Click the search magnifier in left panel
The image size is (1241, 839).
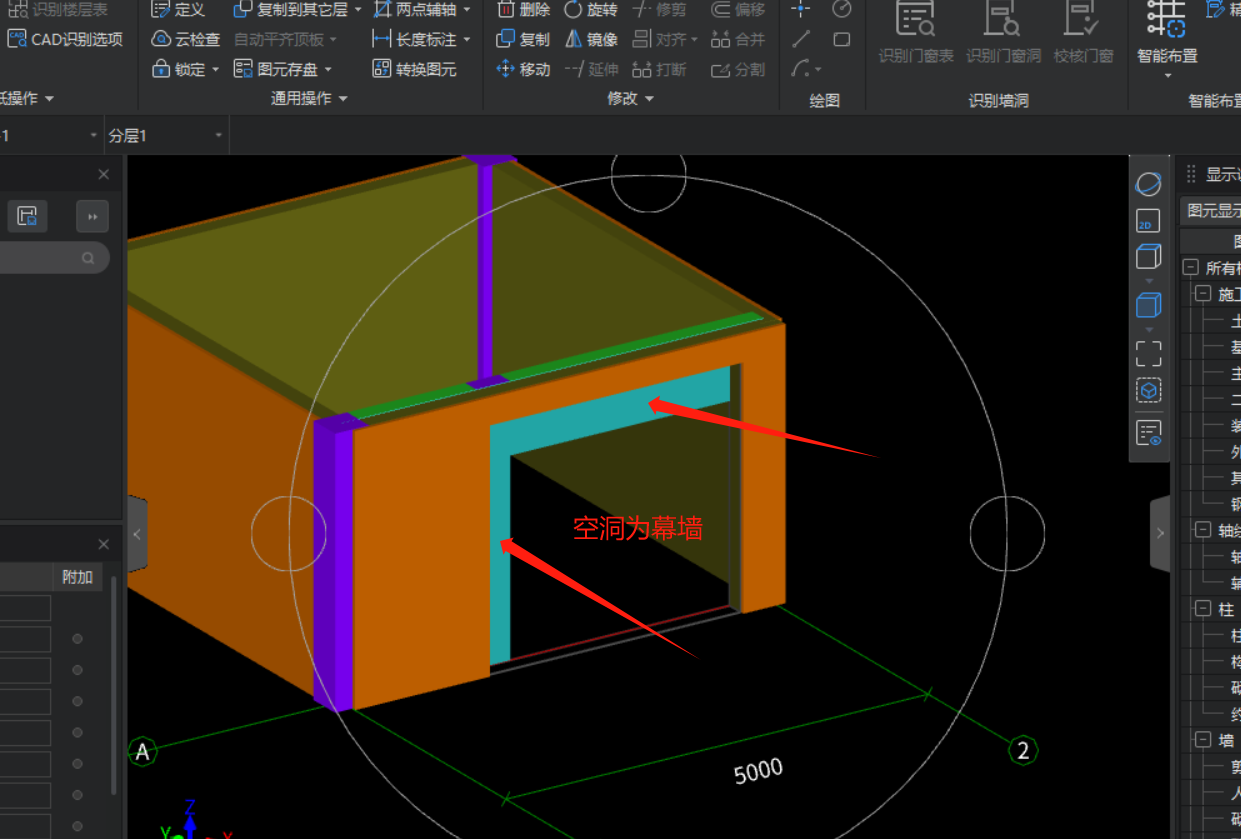pyautogui.click(x=88, y=258)
